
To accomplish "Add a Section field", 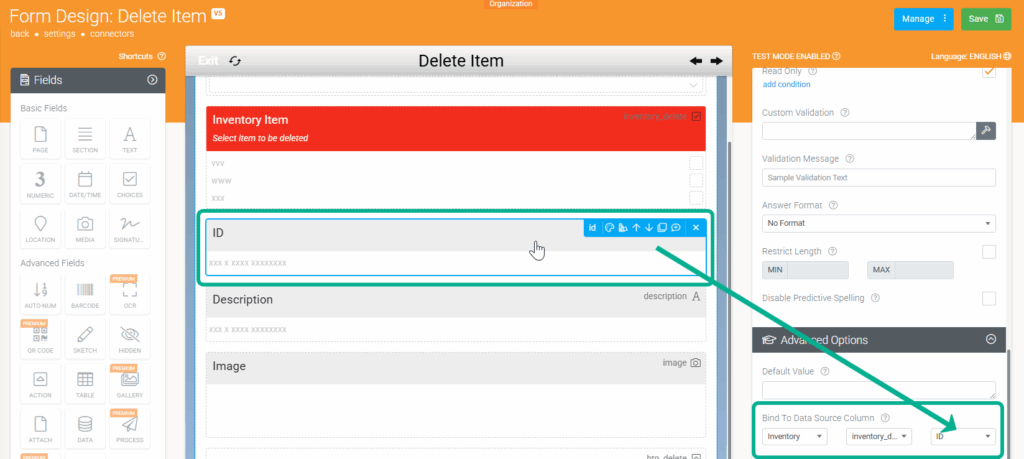I will pos(85,140).
